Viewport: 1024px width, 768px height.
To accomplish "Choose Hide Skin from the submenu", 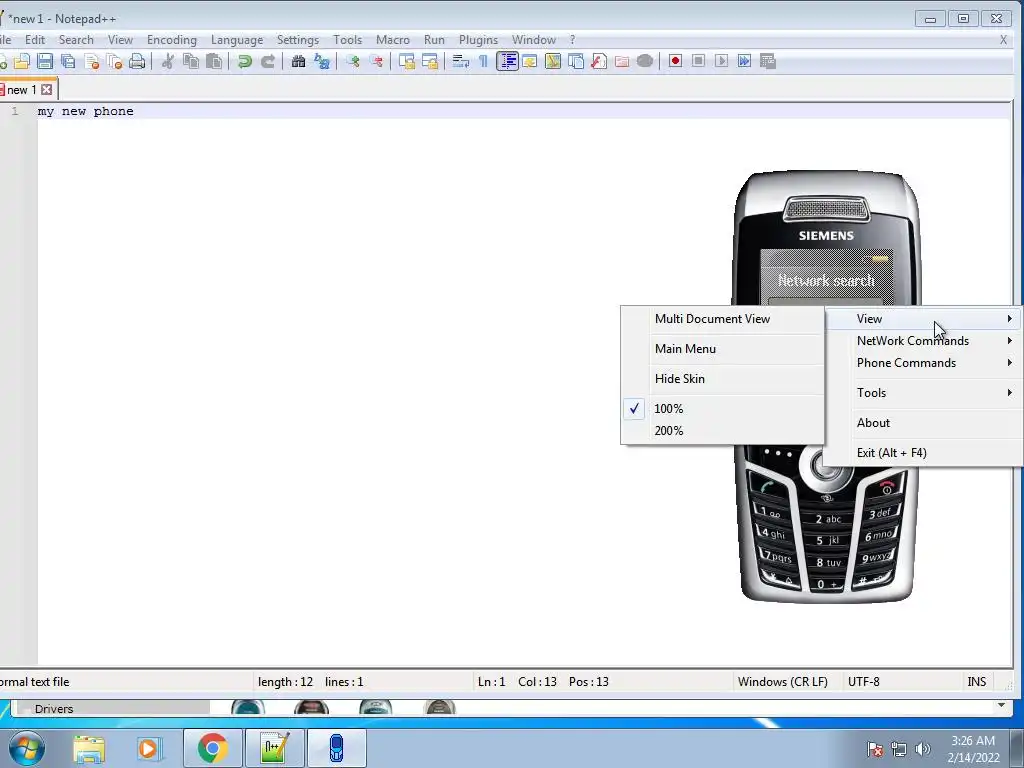I will [722, 379].
